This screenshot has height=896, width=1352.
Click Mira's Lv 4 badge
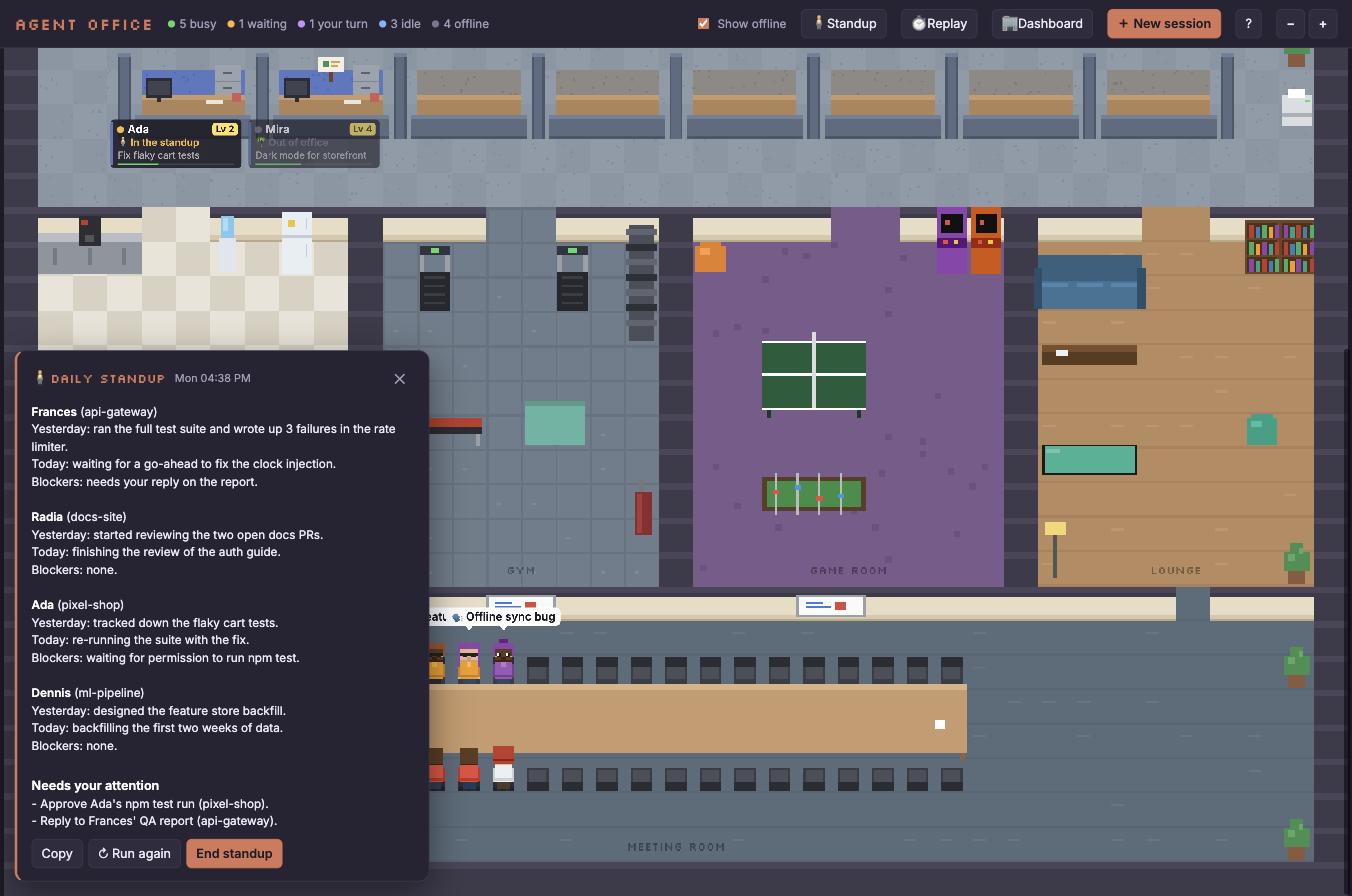(x=362, y=129)
